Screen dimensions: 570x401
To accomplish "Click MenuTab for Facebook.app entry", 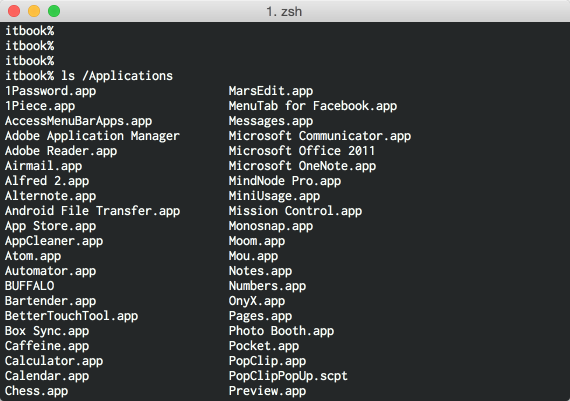I will pos(313,106).
